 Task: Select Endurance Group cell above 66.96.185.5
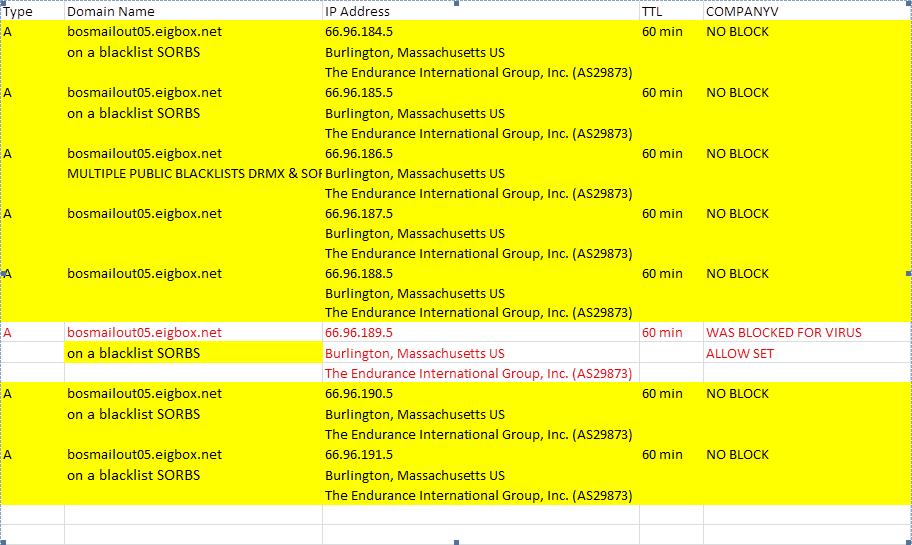(x=480, y=72)
